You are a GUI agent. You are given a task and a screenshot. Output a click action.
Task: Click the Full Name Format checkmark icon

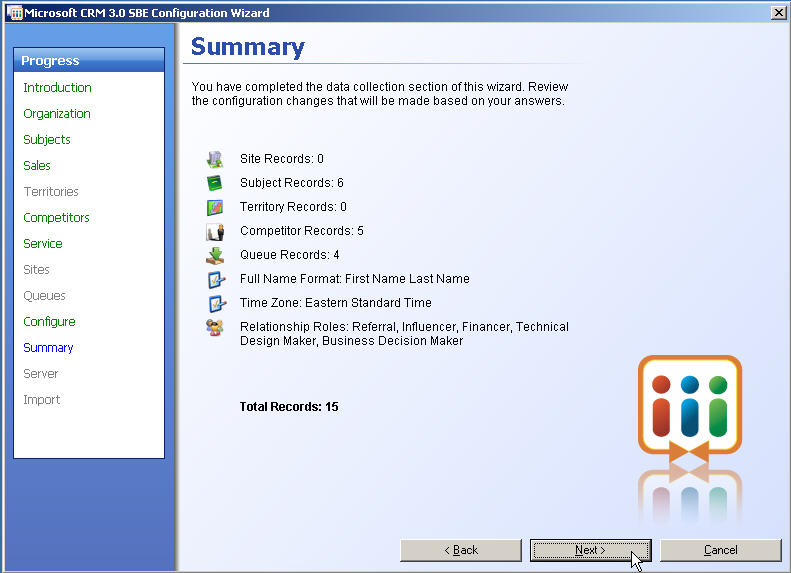pyautogui.click(x=216, y=279)
